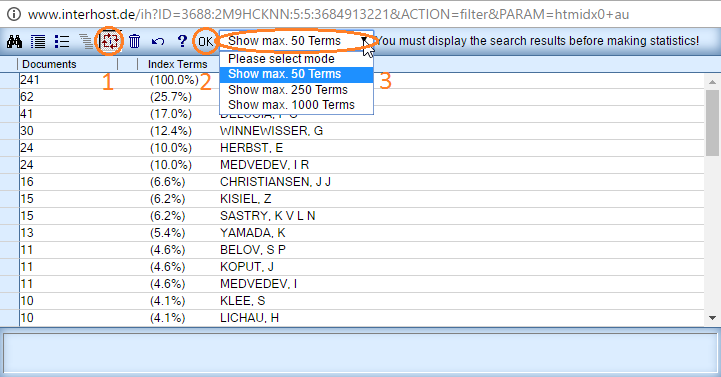Screen dimensions: 721x377
Task: Click the scrollbar up arrow
Action: pyautogui.click(x=712, y=82)
